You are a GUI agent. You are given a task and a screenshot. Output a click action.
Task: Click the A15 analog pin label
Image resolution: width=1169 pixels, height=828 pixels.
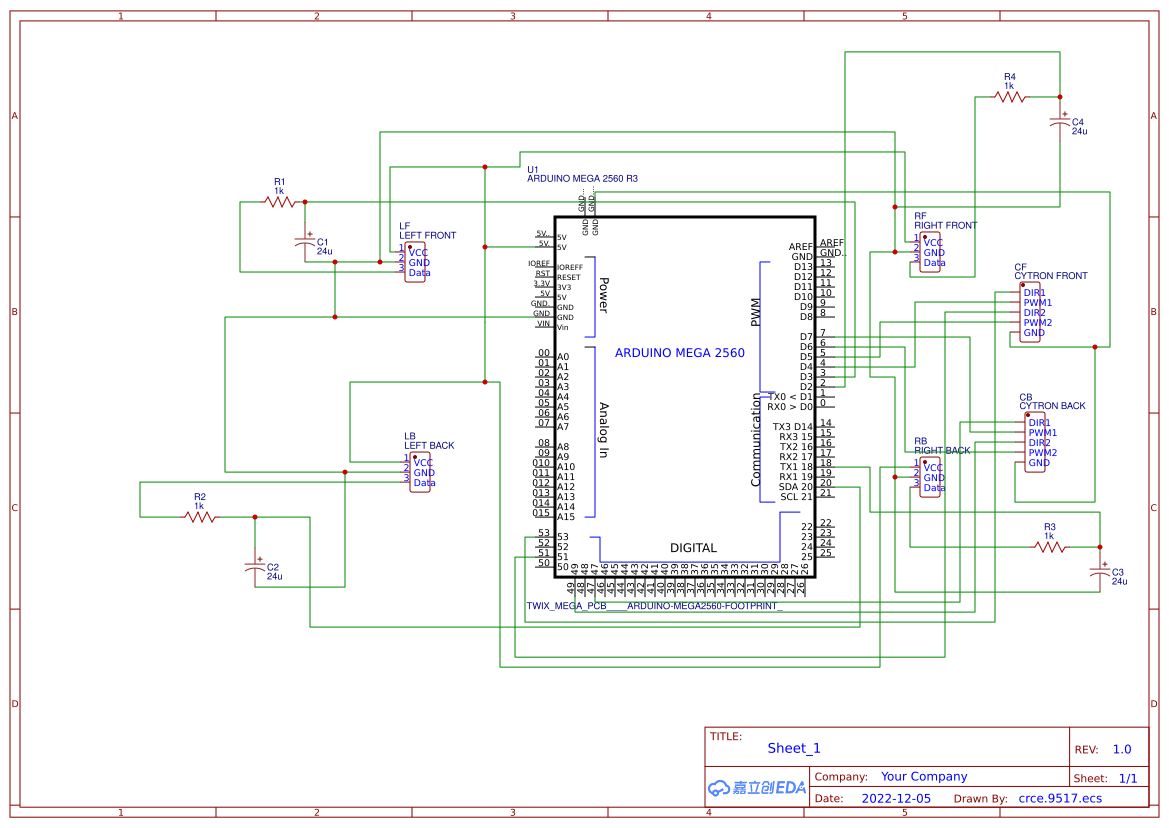pos(566,516)
